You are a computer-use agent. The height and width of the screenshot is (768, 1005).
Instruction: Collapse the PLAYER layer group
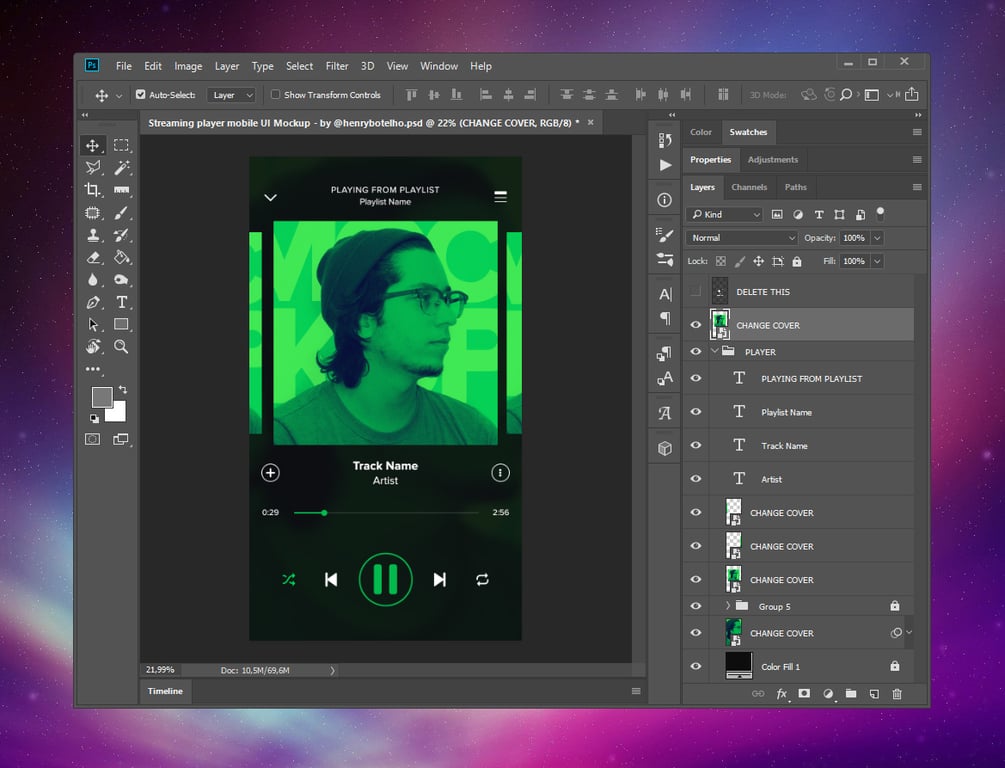tap(714, 352)
